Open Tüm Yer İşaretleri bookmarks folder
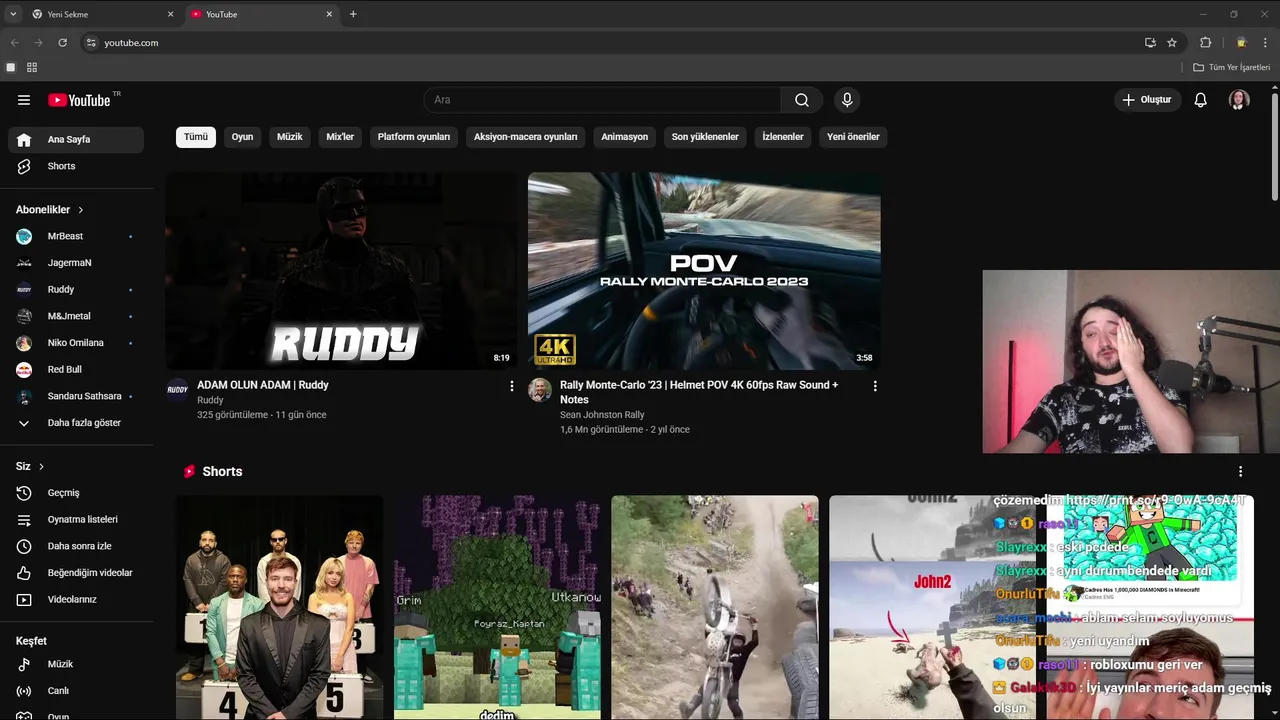 1231,67
